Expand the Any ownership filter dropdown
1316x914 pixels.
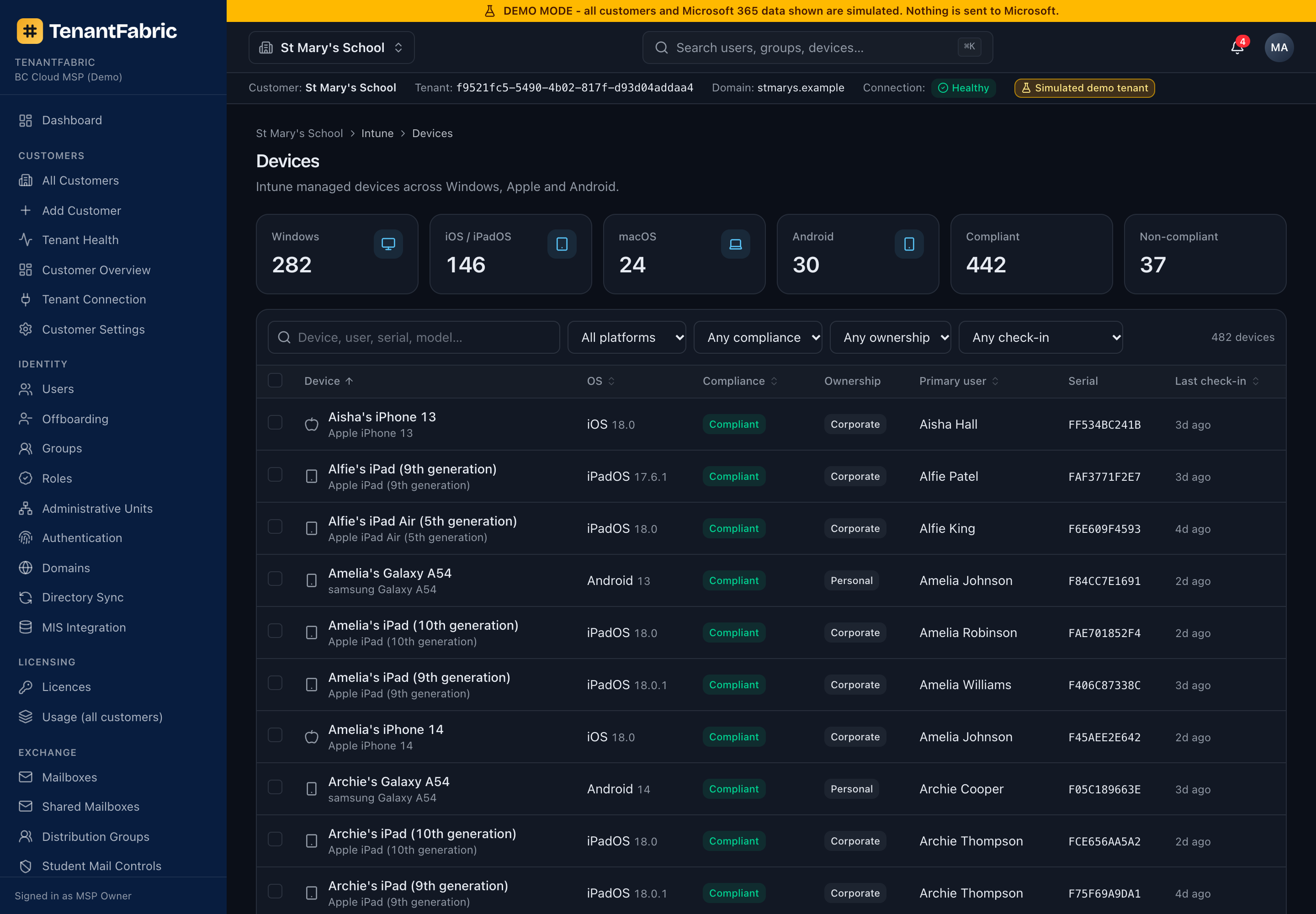pyautogui.click(x=890, y=337)
